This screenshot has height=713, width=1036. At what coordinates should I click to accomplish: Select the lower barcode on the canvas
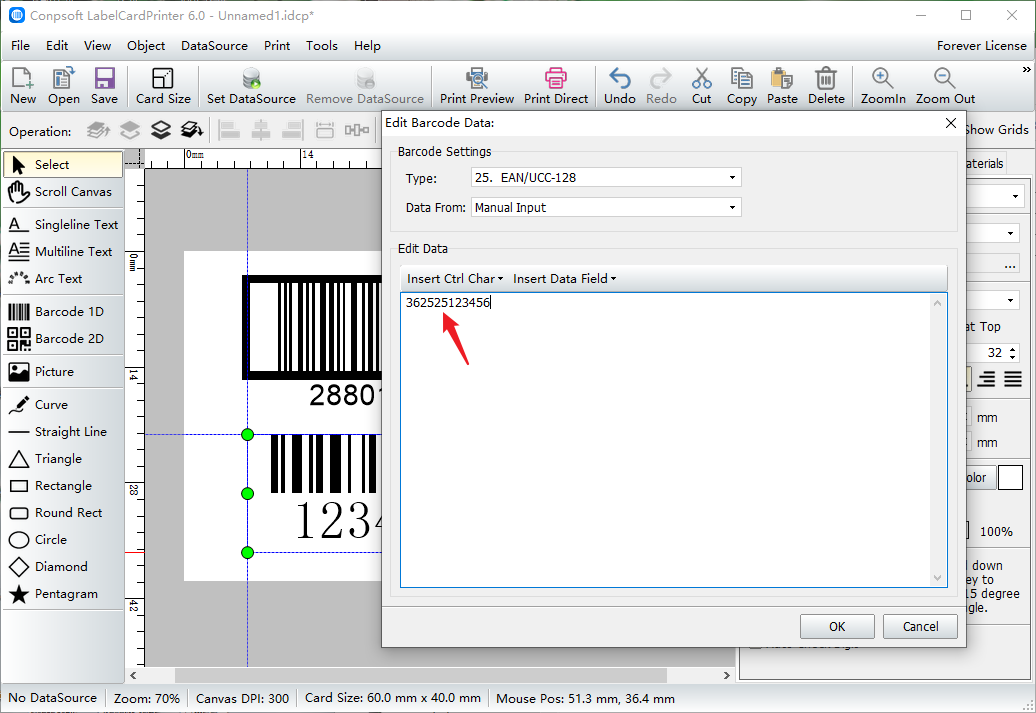pos(314,492)
